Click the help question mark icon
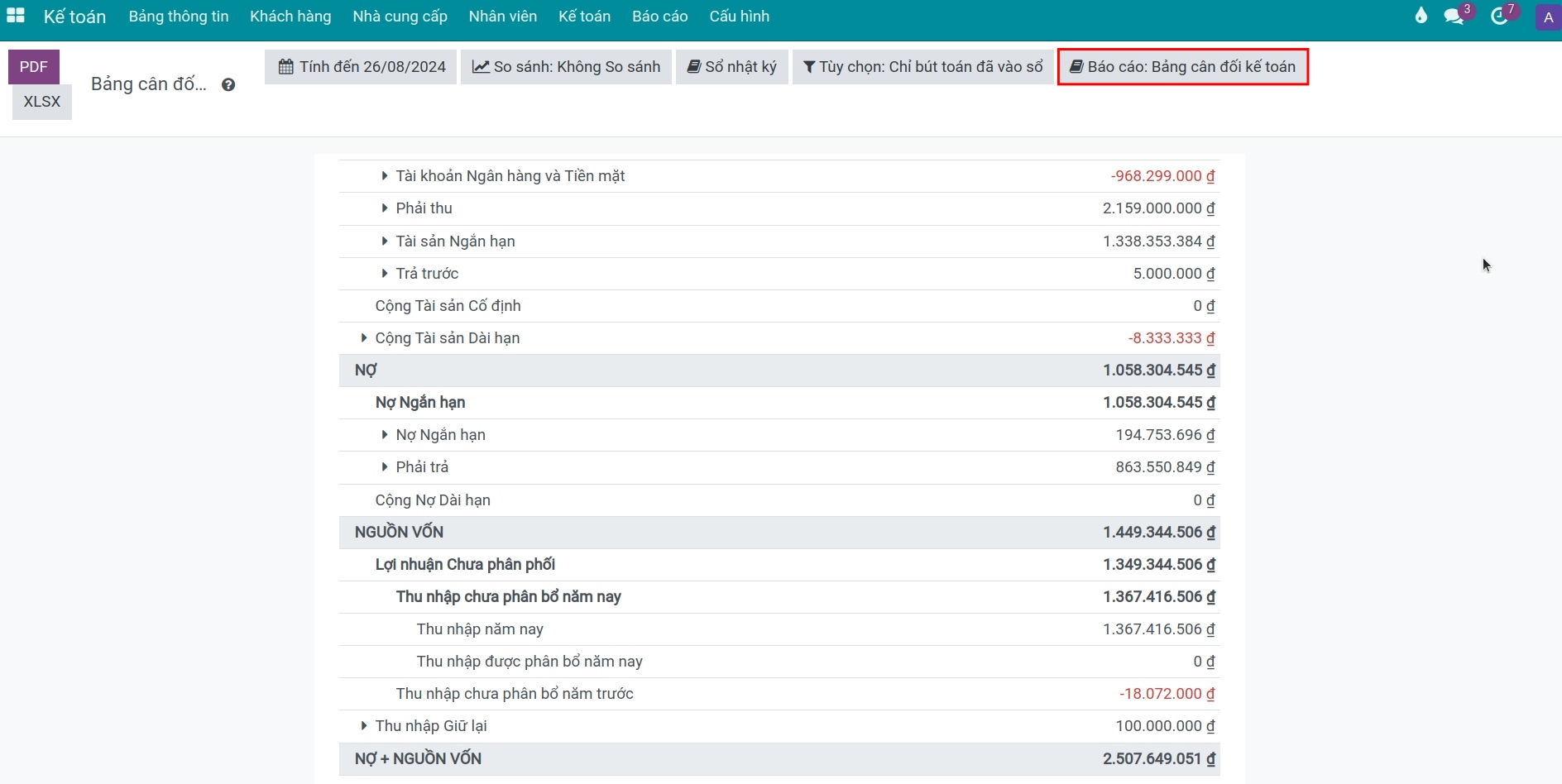 pos(228,84)
